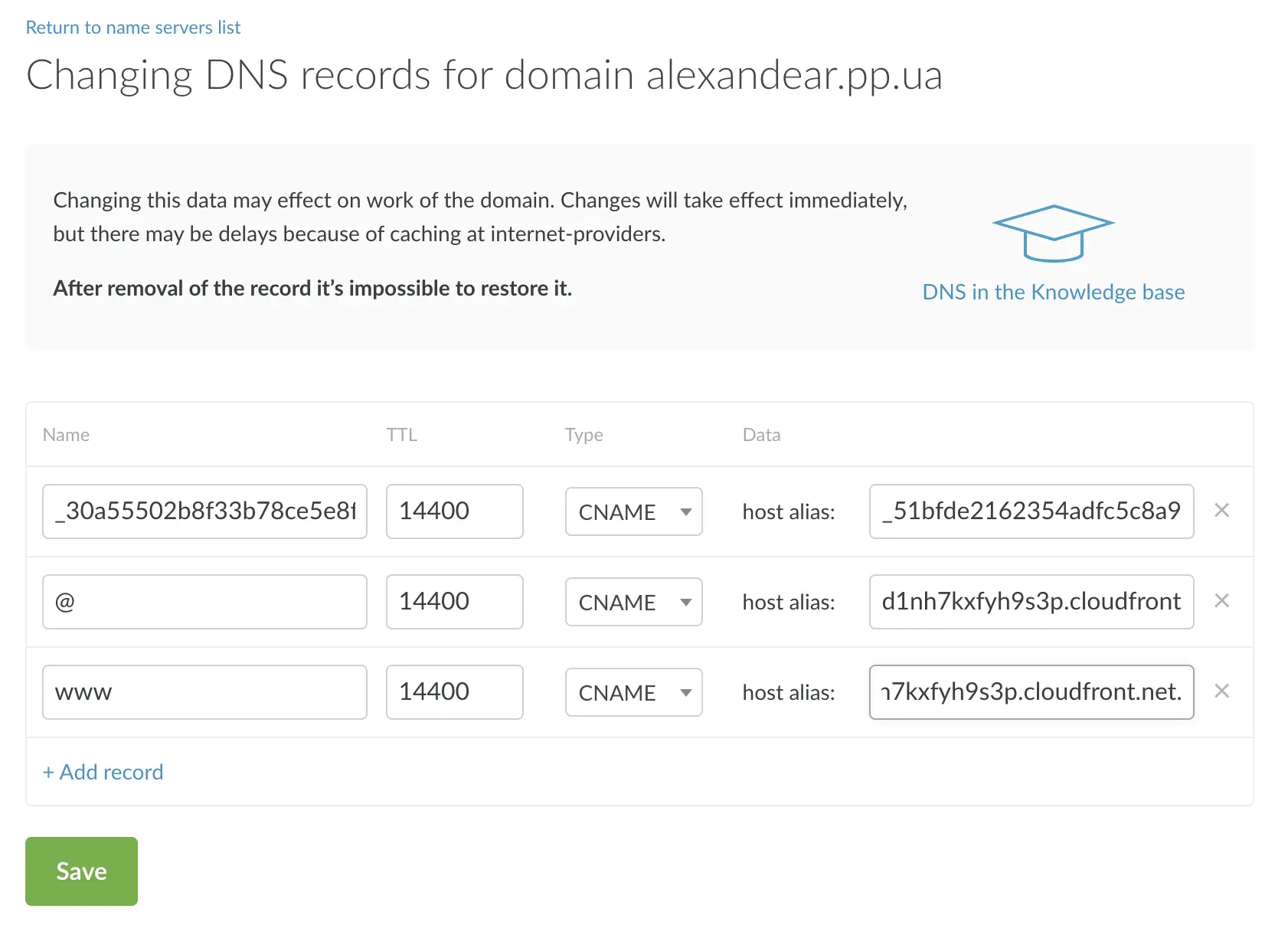
Task: Remove the @ record using X icon
Action: pyautogui.click(x=1221, y=601)
